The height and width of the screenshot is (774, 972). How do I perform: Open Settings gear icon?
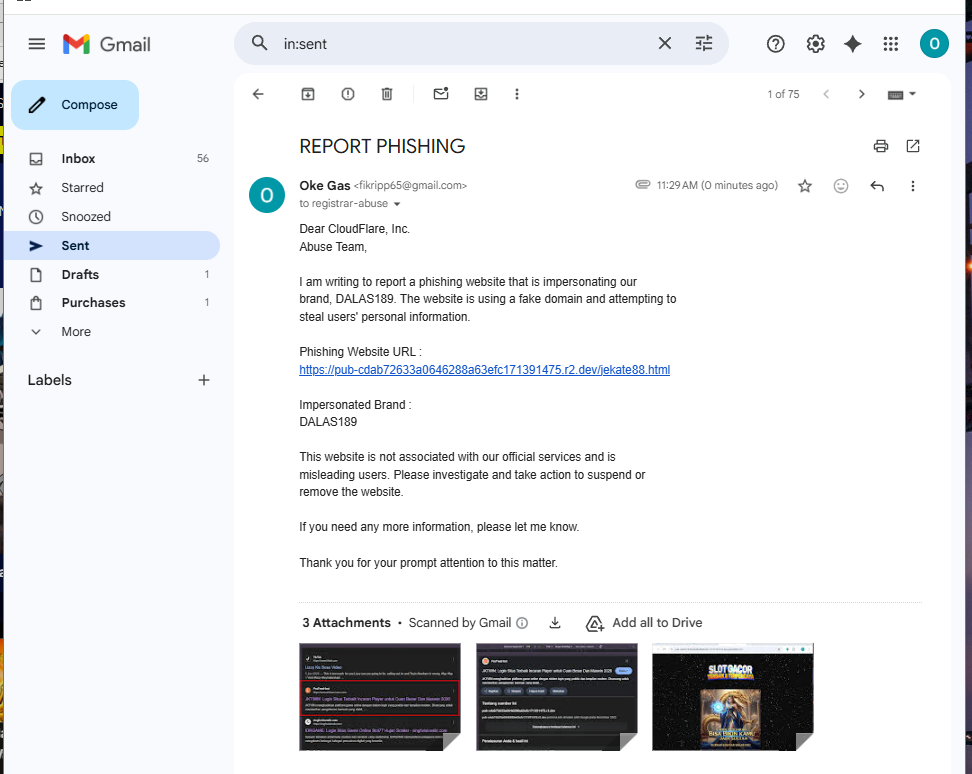[815, 44]
